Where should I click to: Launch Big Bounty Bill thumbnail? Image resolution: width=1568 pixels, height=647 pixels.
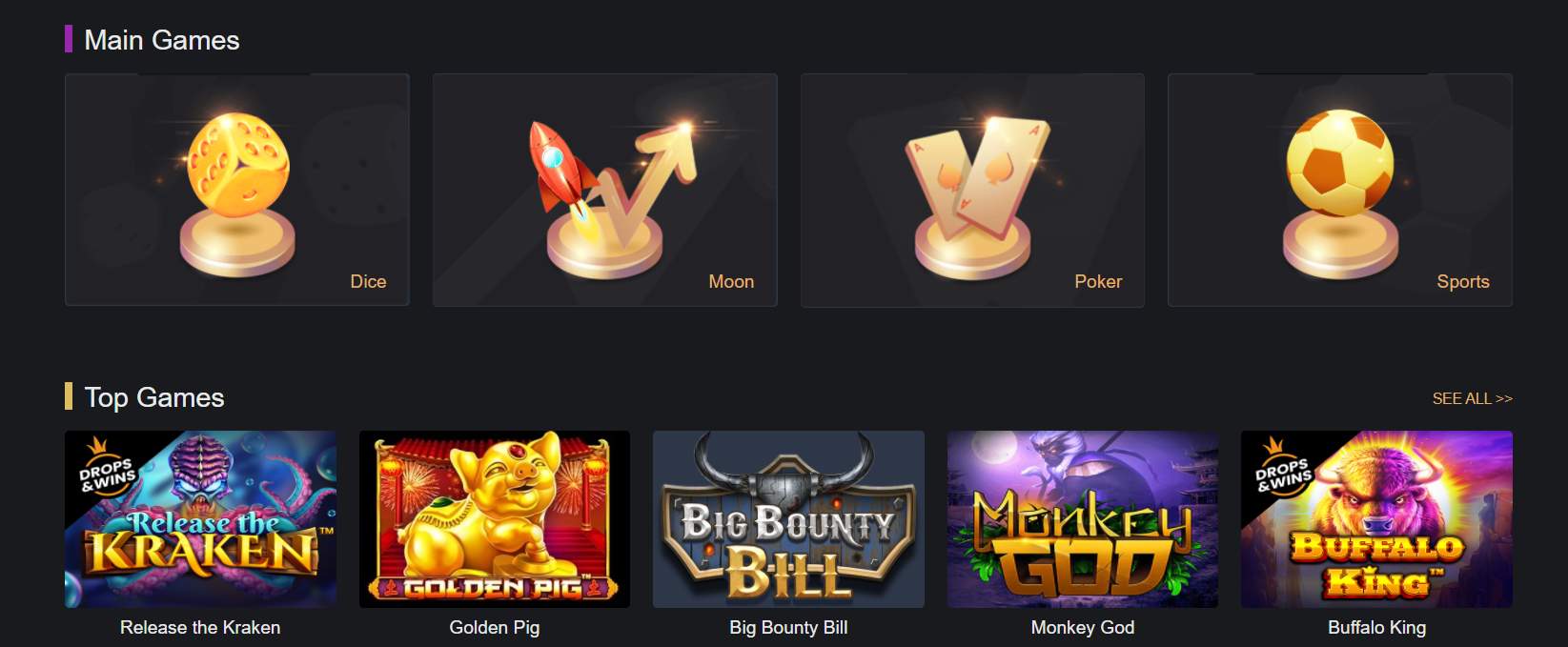(788, 519)
